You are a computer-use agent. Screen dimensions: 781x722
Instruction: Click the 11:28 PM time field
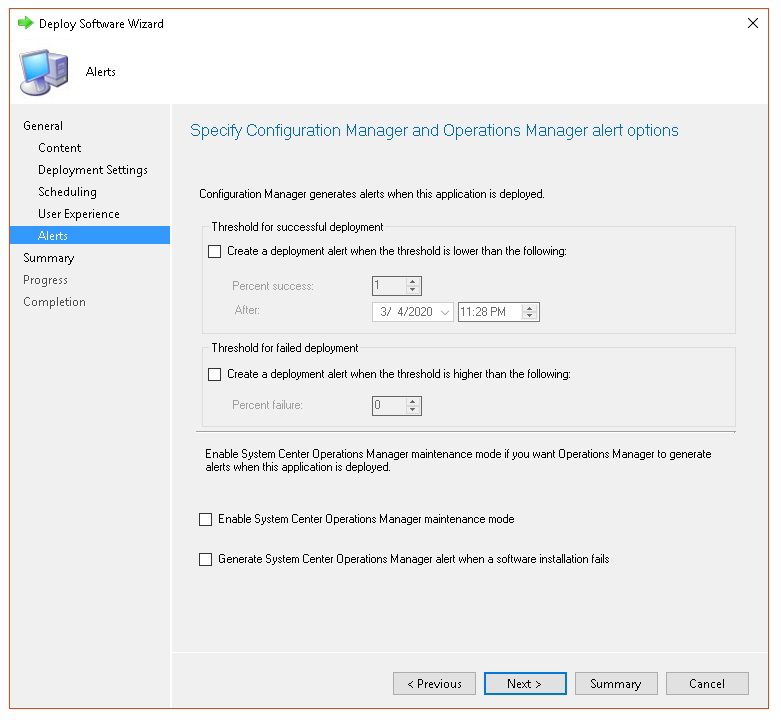coord(489,312)
